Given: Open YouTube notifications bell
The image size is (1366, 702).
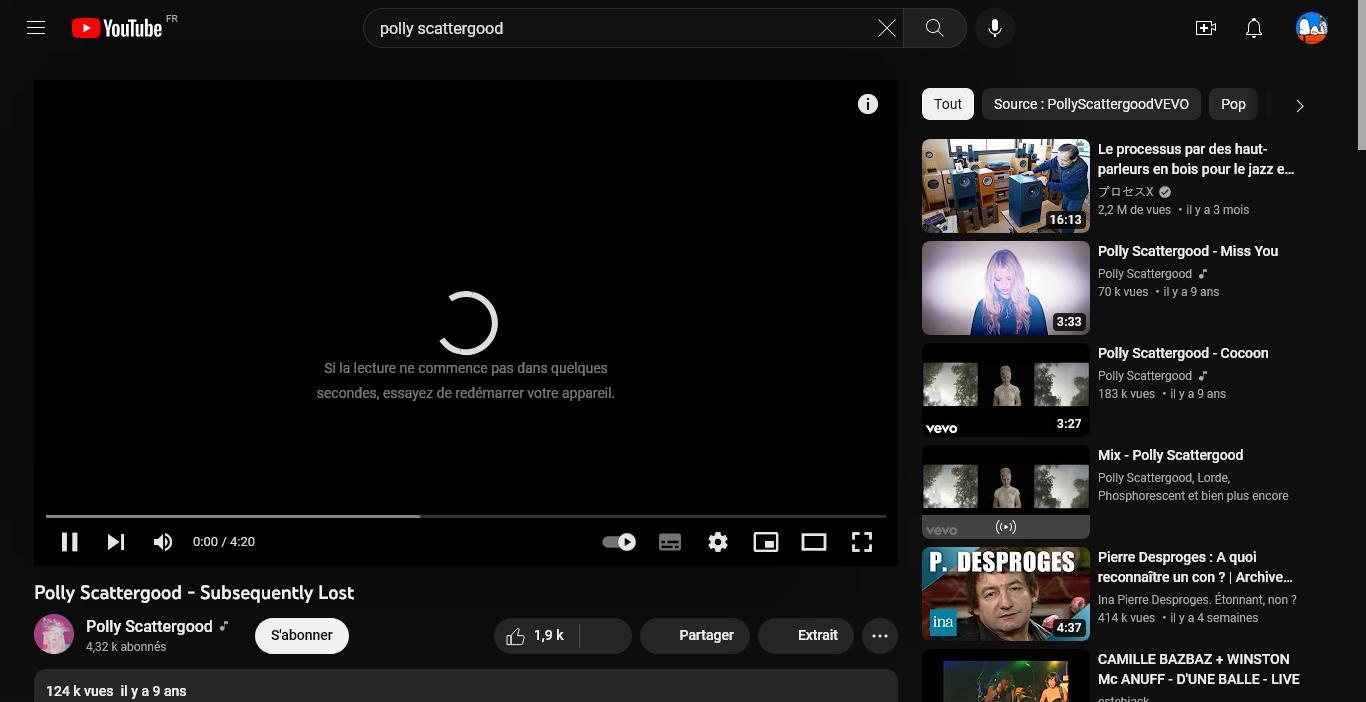Looking at the screenshot, I should [1253, 28].
